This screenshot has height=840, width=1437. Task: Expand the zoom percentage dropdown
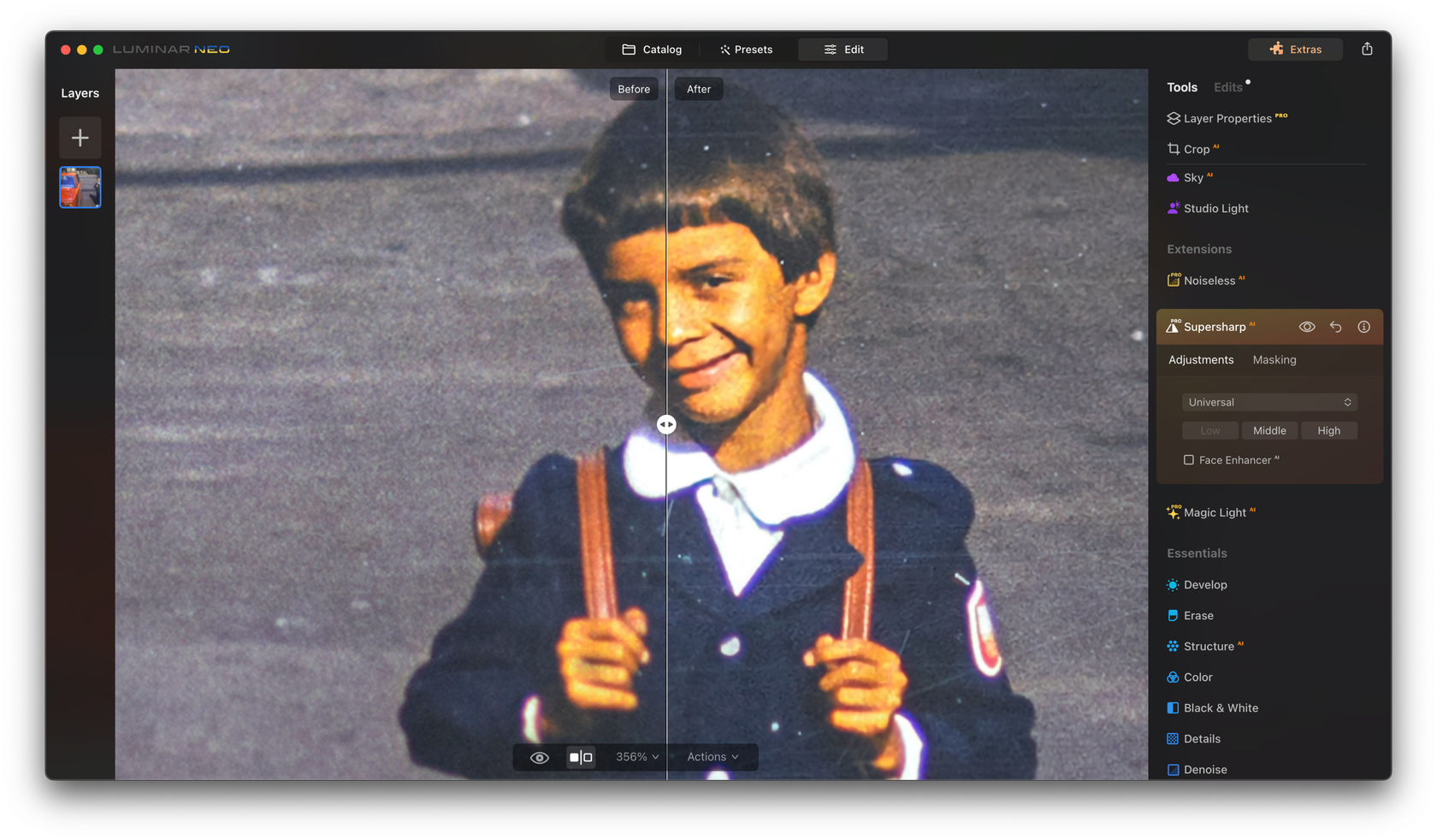coord(635,757)
